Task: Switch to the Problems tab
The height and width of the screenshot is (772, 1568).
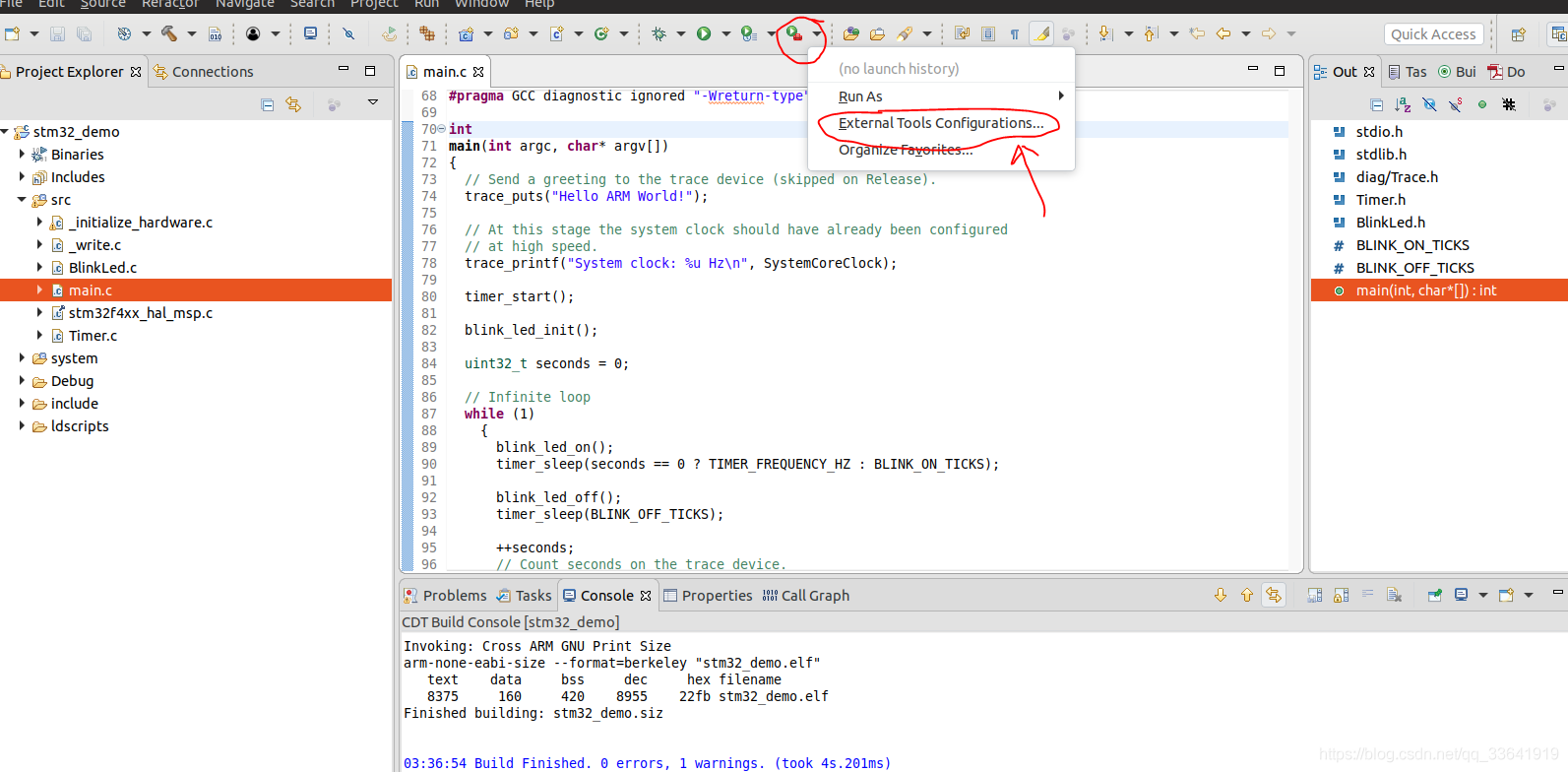Action: 445,595
